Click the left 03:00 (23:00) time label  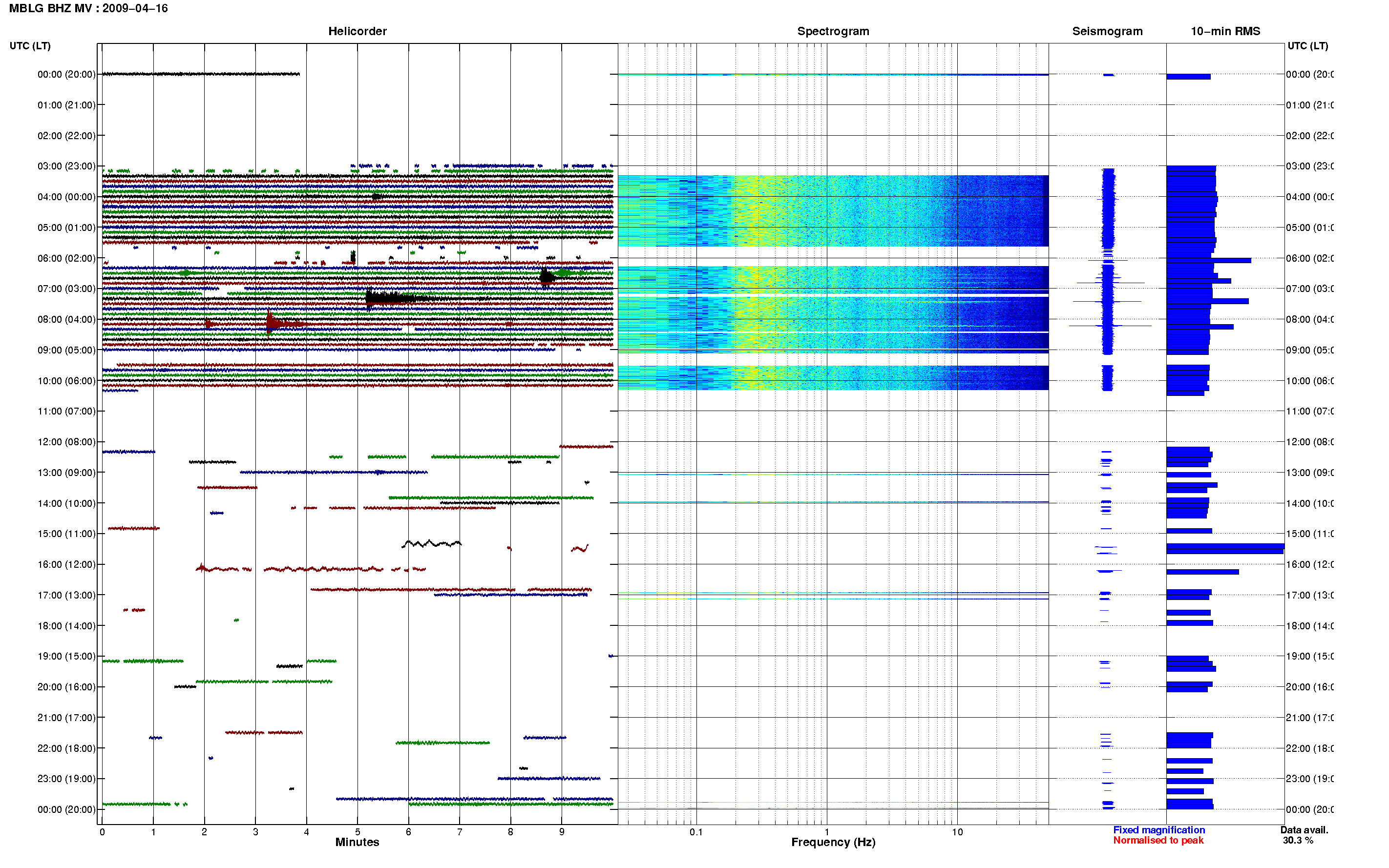(x=66, y=166)
